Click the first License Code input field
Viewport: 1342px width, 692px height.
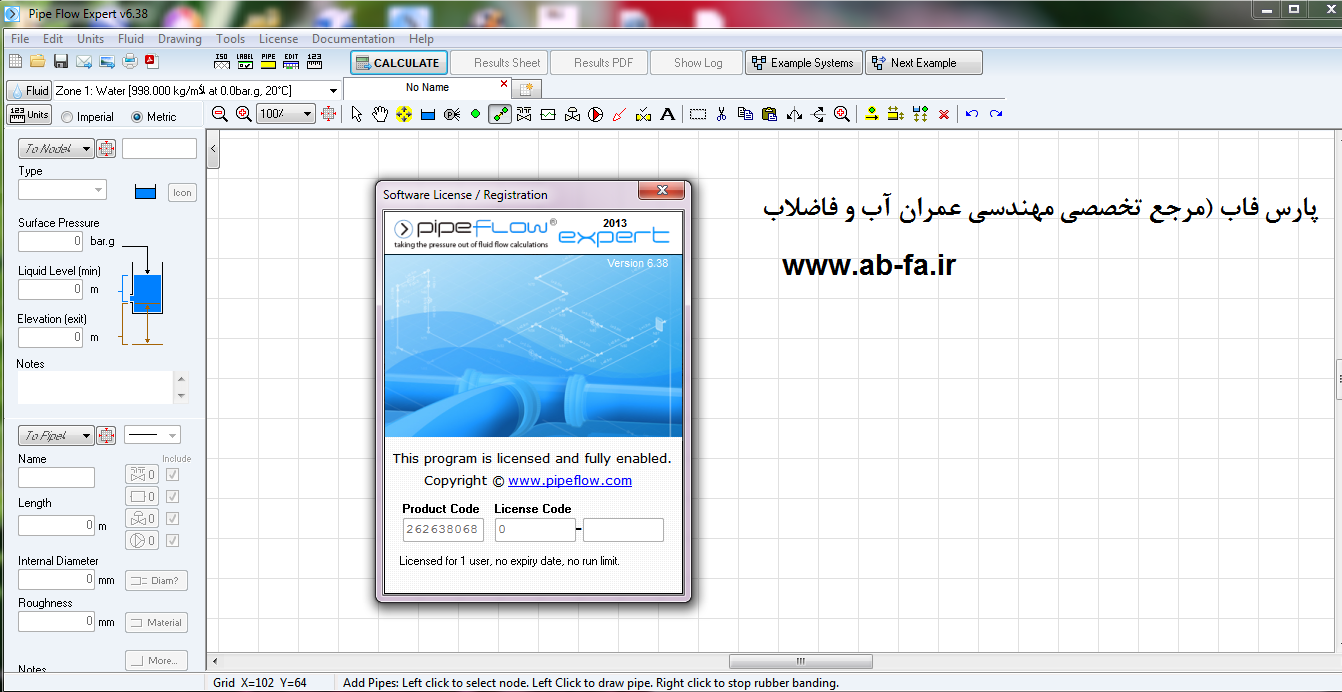tap(535, 530)
